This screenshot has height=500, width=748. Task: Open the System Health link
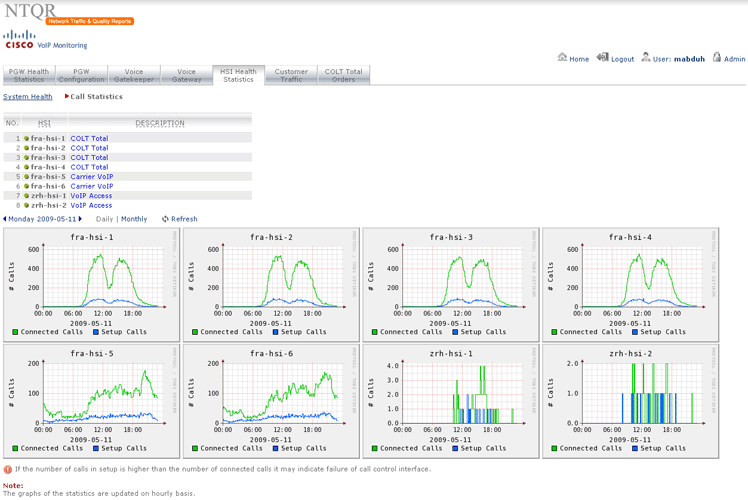point(28,97)
